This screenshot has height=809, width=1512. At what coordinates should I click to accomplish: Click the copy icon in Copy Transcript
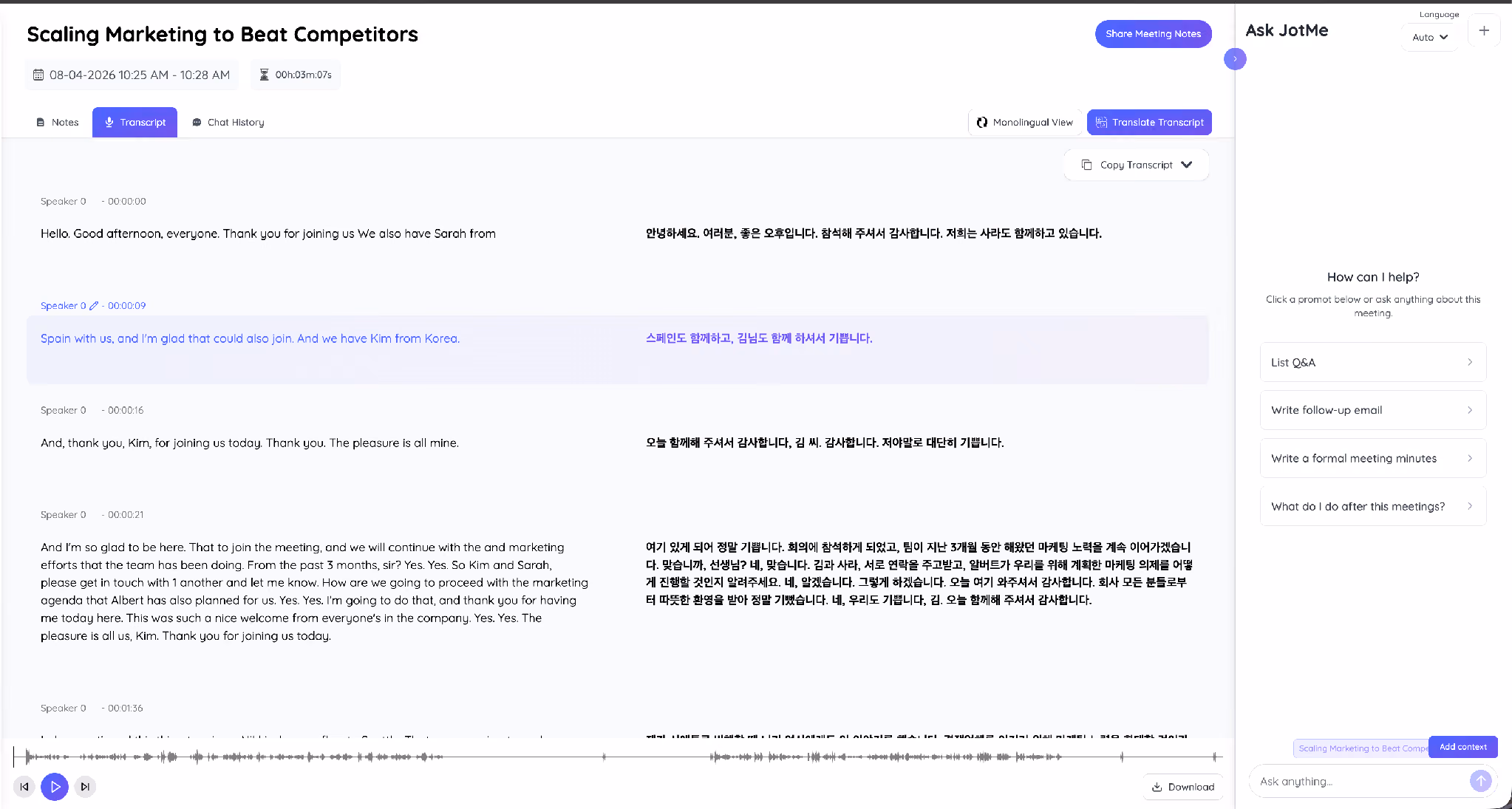point(1086,165)
